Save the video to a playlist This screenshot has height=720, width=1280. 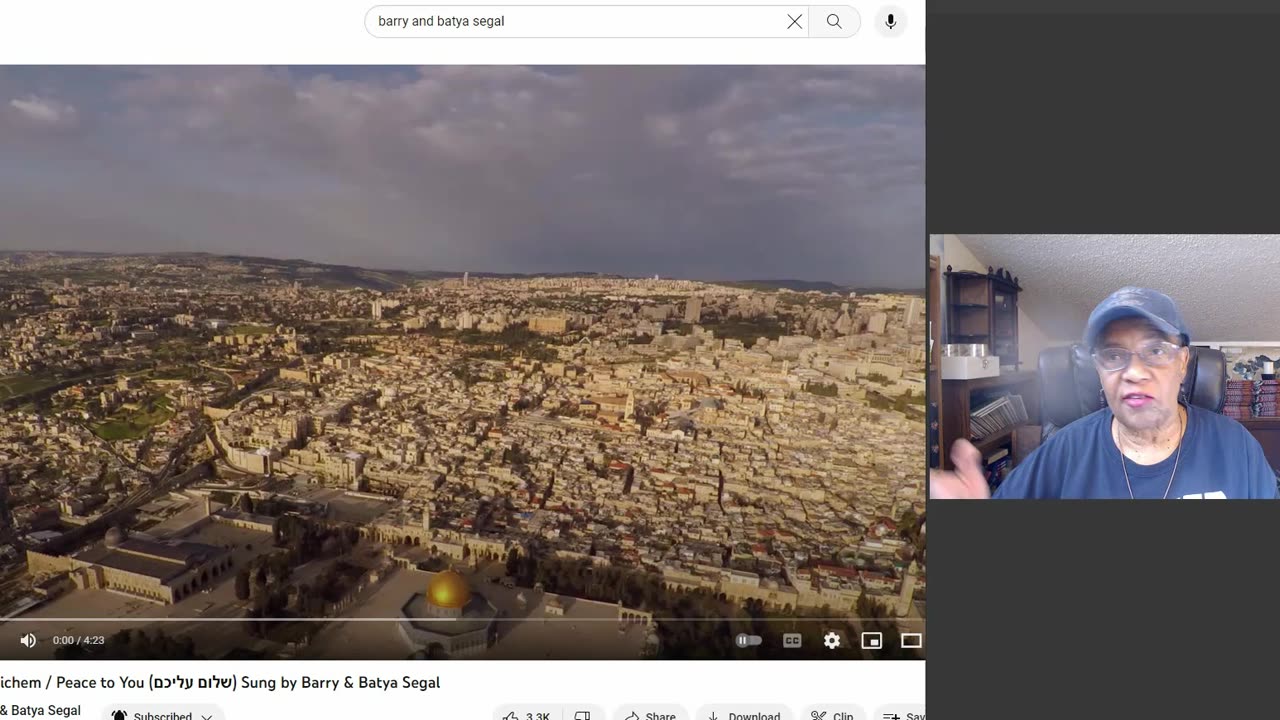(900, 716)
